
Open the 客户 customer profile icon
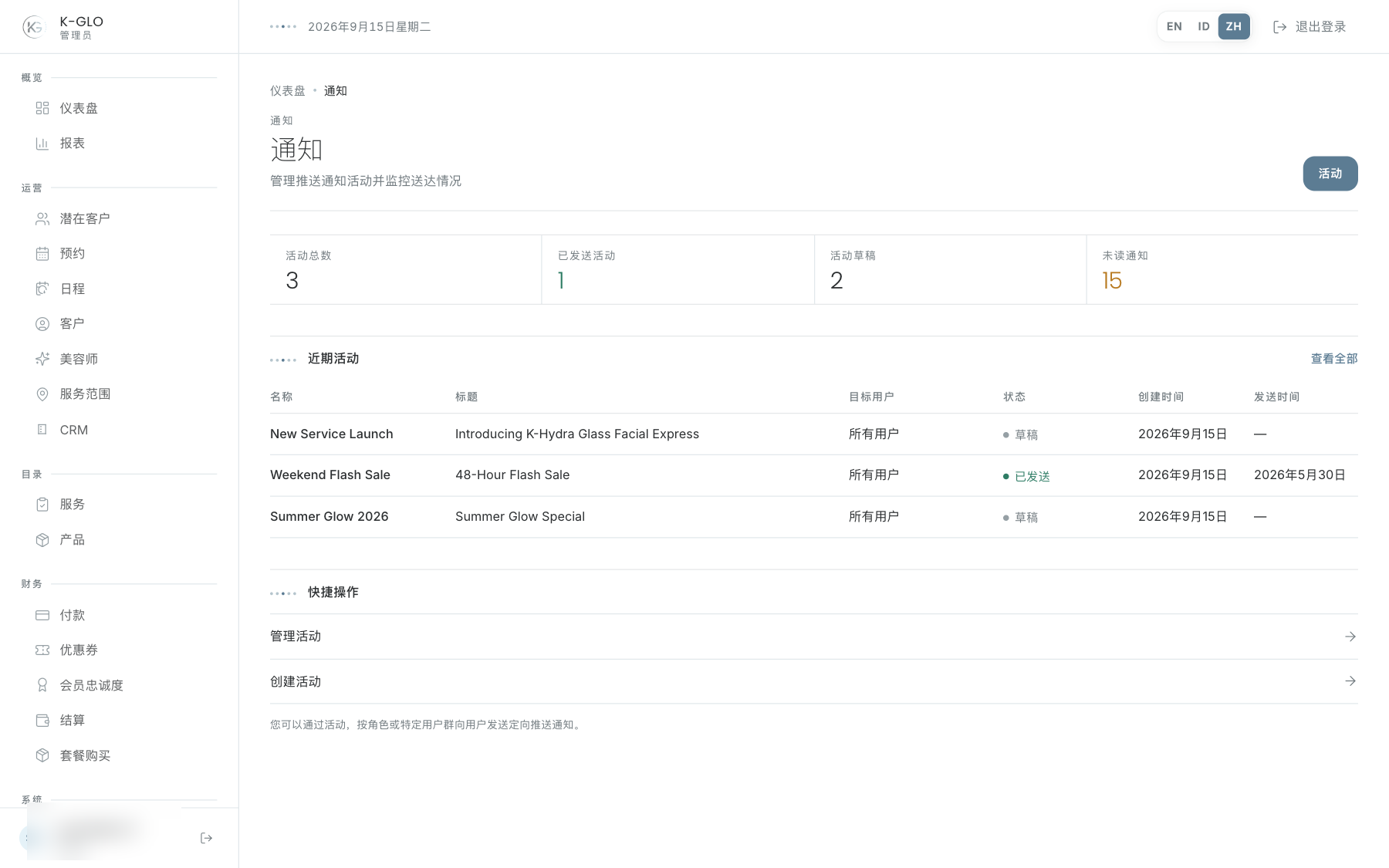pos(42,324)
